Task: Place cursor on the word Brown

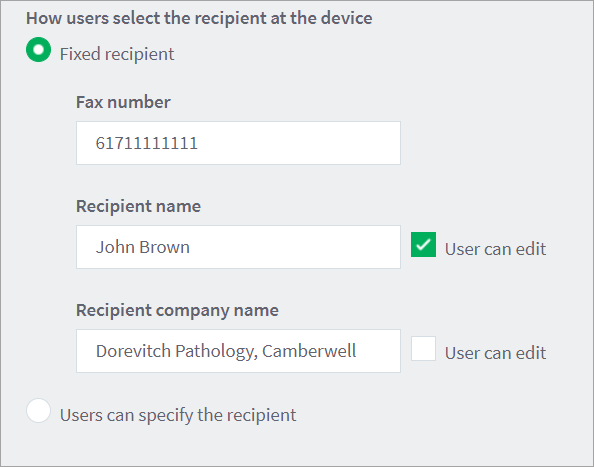Action: [x=164, y=247]
